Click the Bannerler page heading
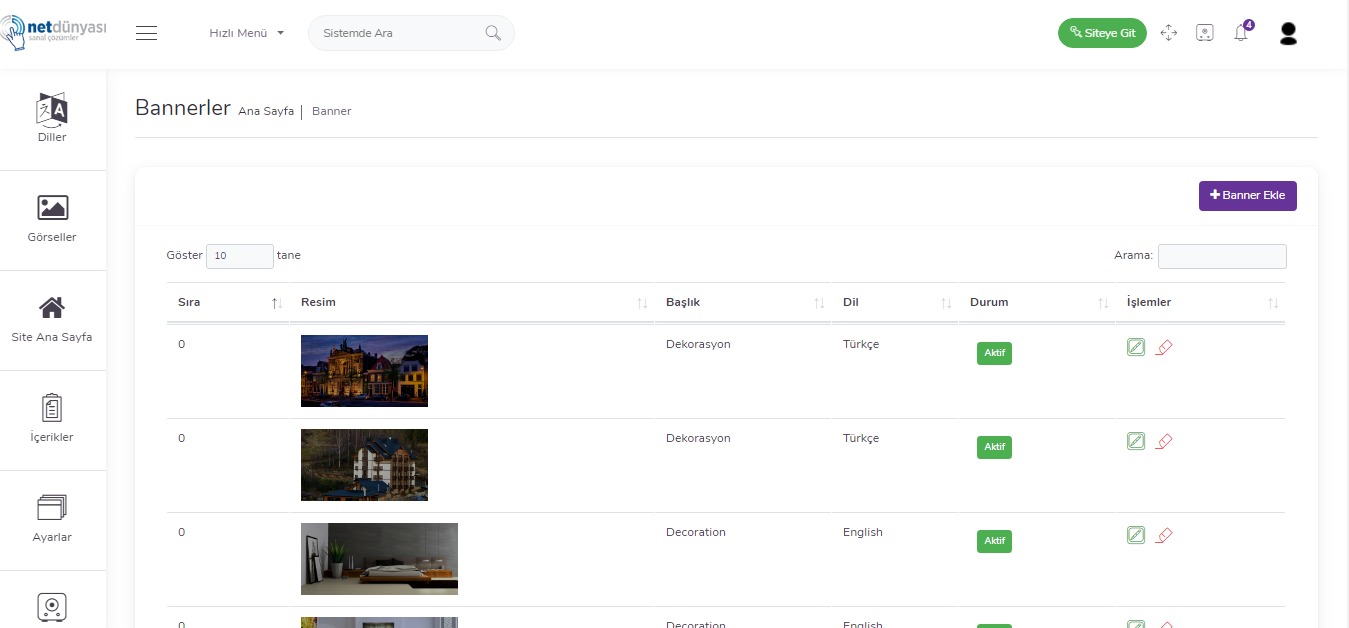 click(x=183, y=107)
